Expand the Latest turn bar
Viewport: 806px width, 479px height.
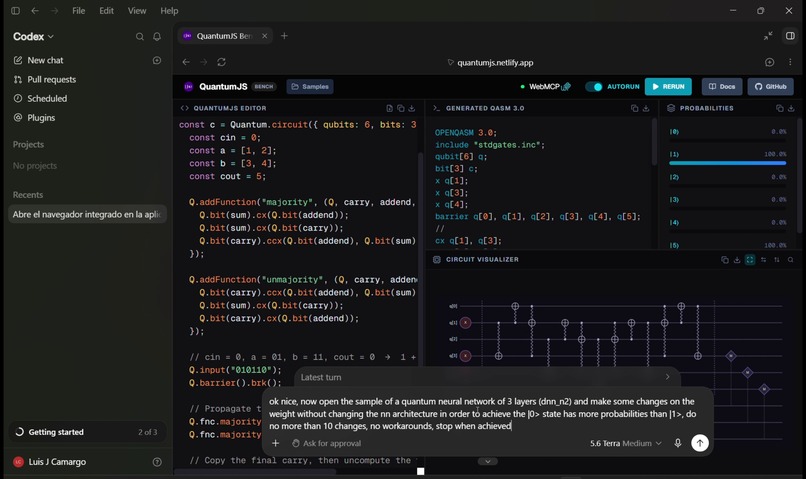(x=487, y=377)
